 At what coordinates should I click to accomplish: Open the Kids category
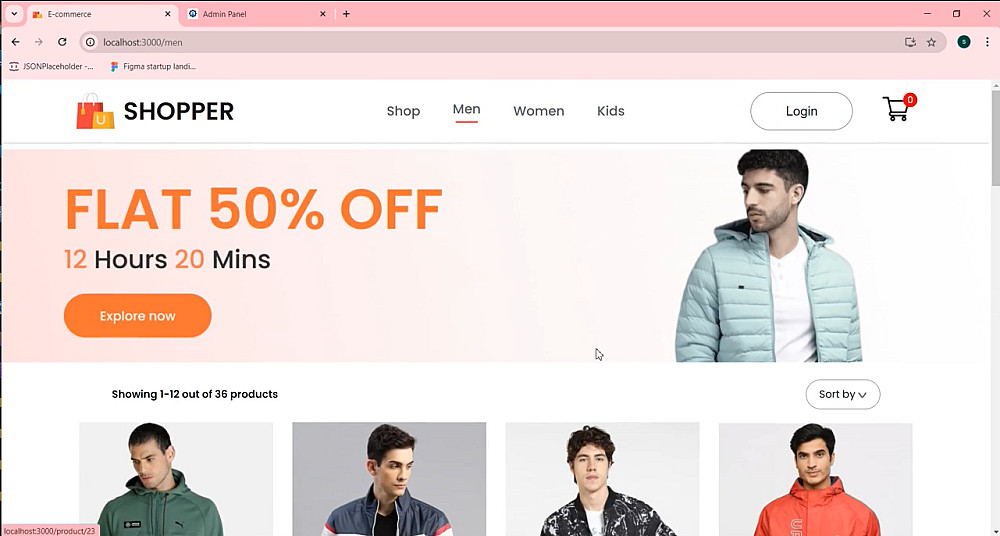click(610, 111)
